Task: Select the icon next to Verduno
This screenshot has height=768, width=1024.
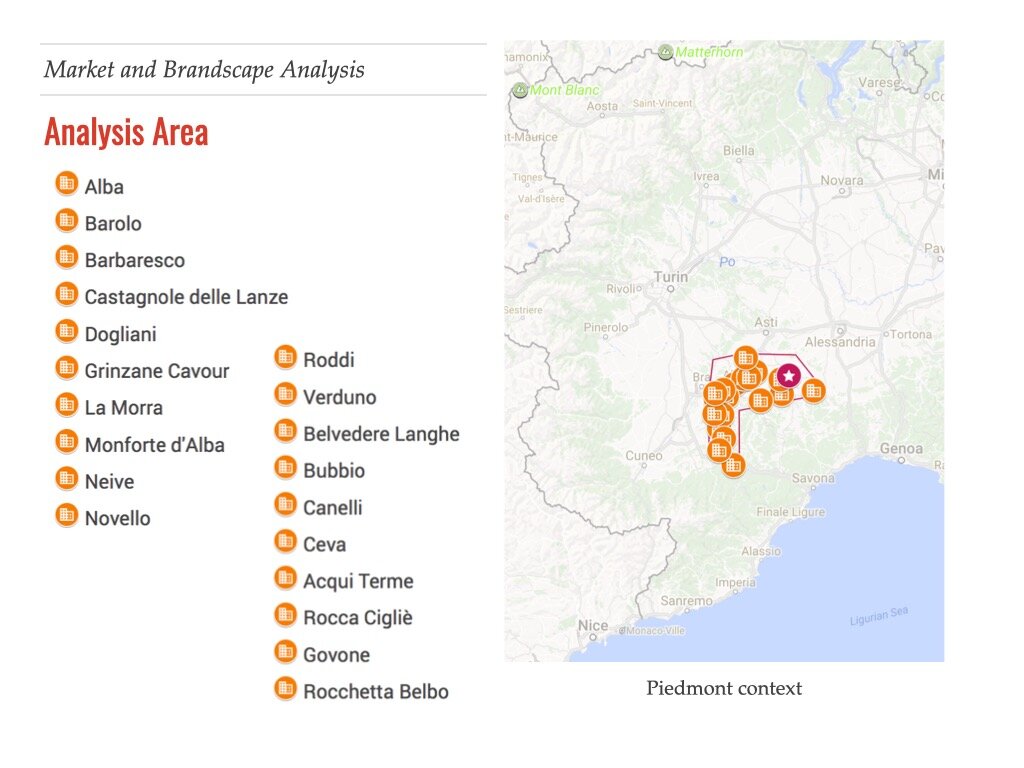Action: (285, 394)
